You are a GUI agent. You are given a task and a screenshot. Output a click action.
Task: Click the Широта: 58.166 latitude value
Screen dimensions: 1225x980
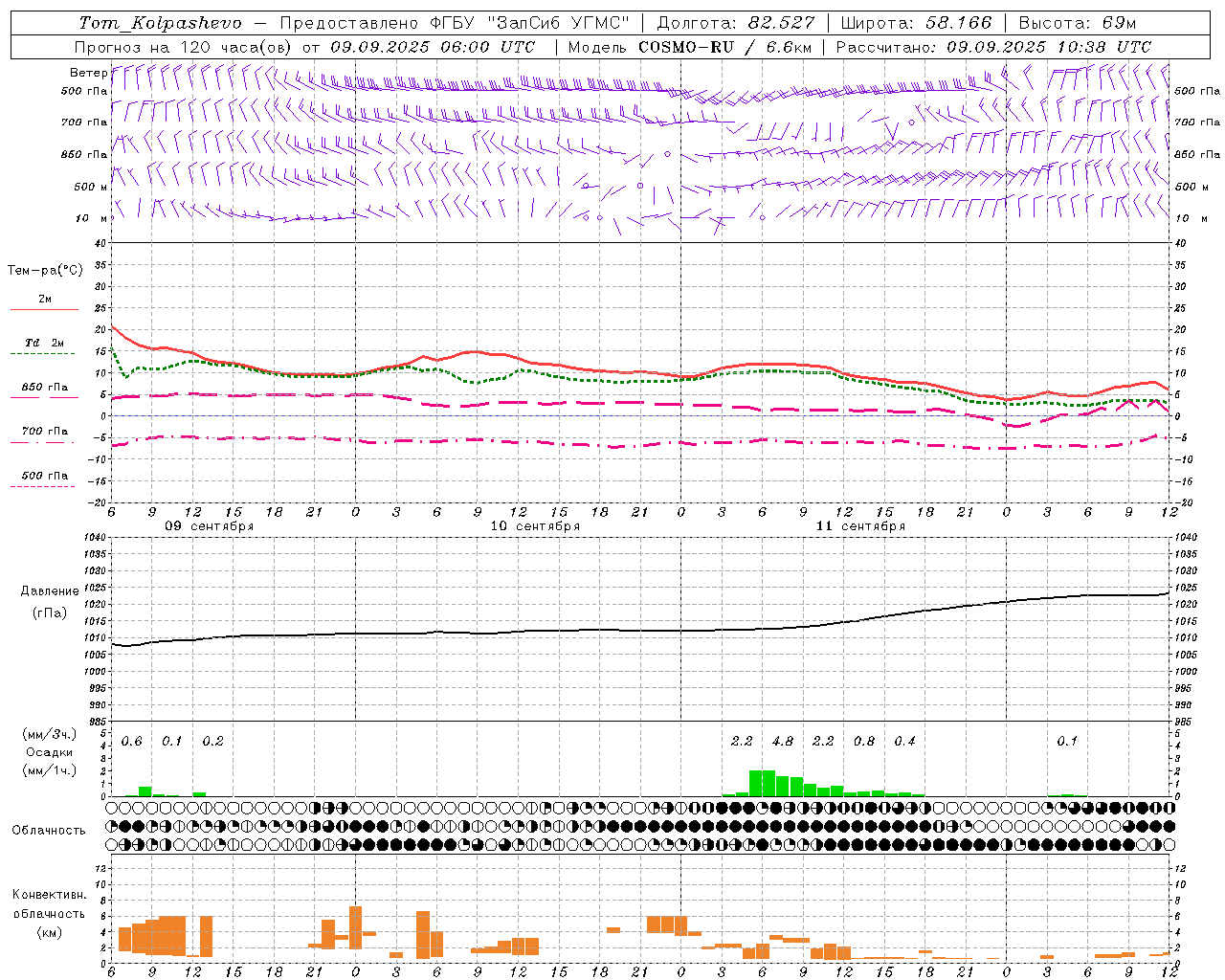click(x=917, y=22)
